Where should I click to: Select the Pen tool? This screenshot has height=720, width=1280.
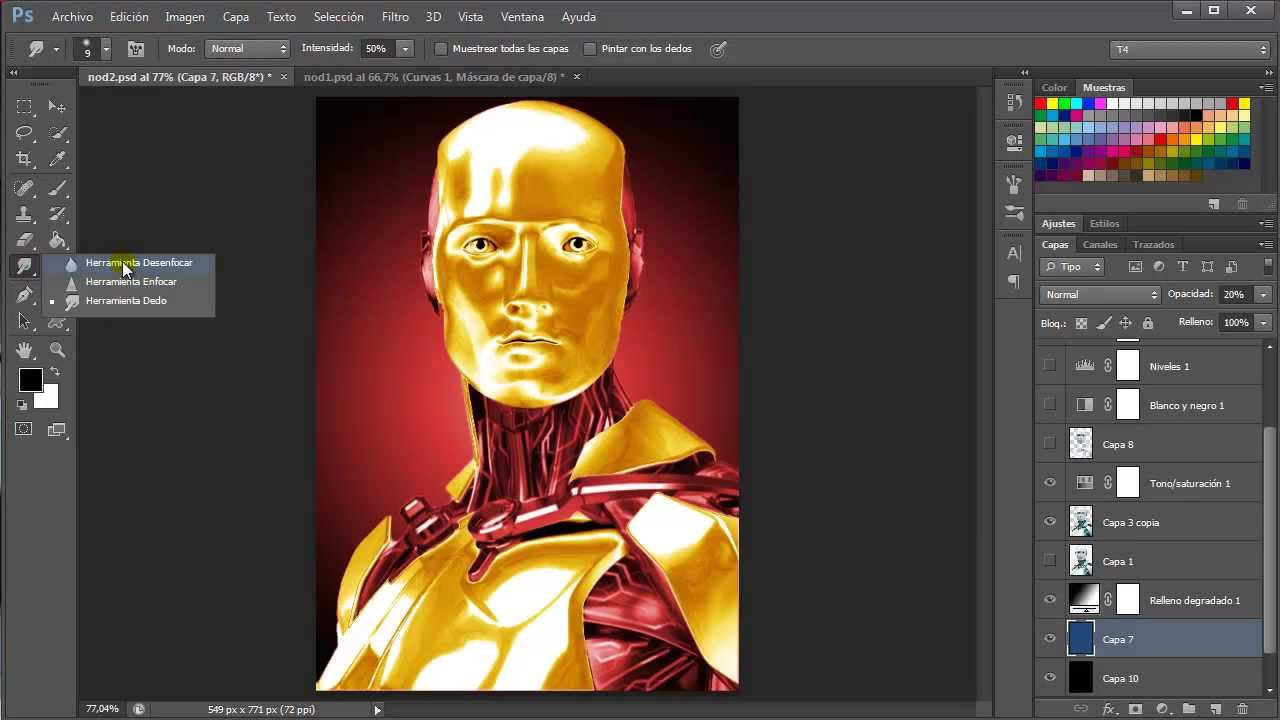coord(24,295)
